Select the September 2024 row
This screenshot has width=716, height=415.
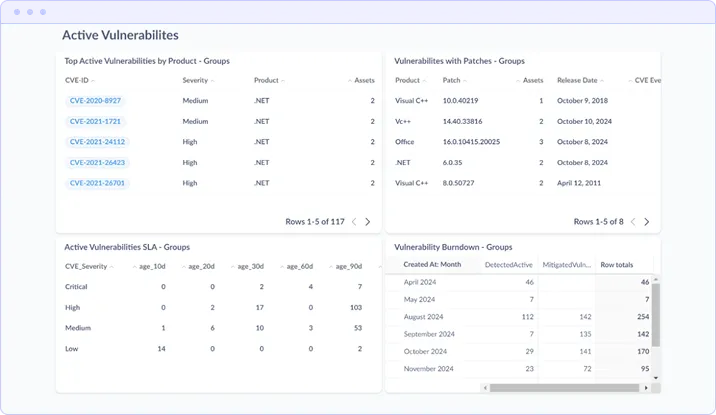click(519, 335)
